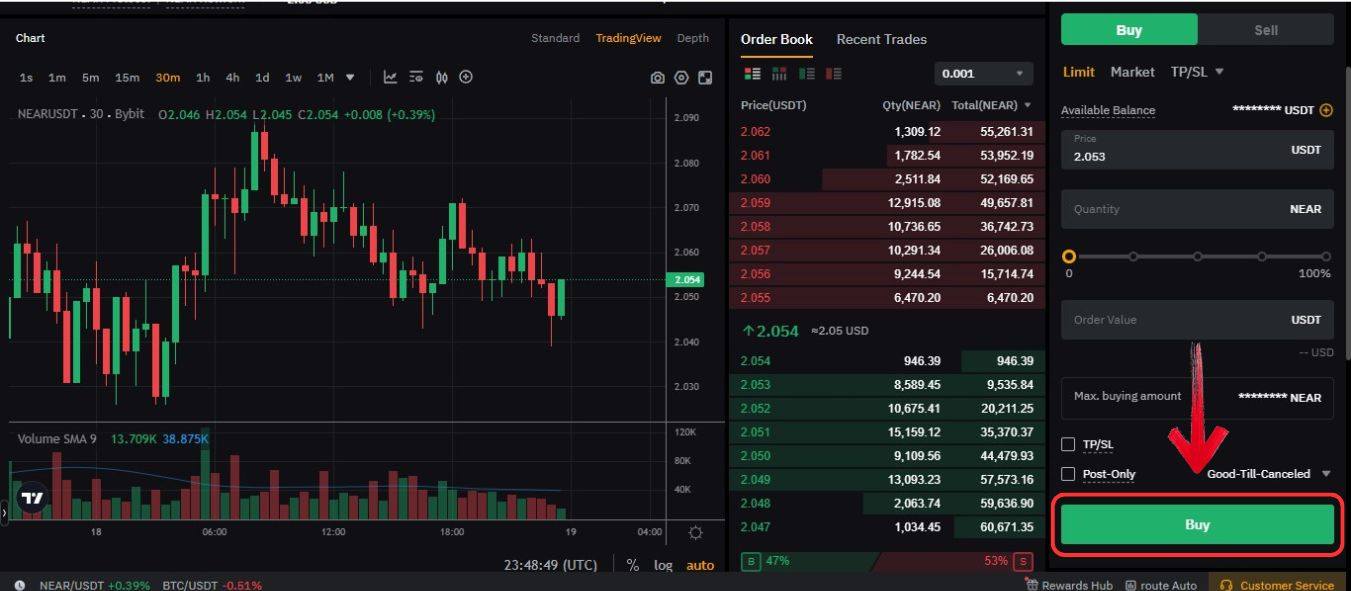Screen dimensions: 1351x591
Task: Switch order book to vertical depth bars view
Action: 780,74
